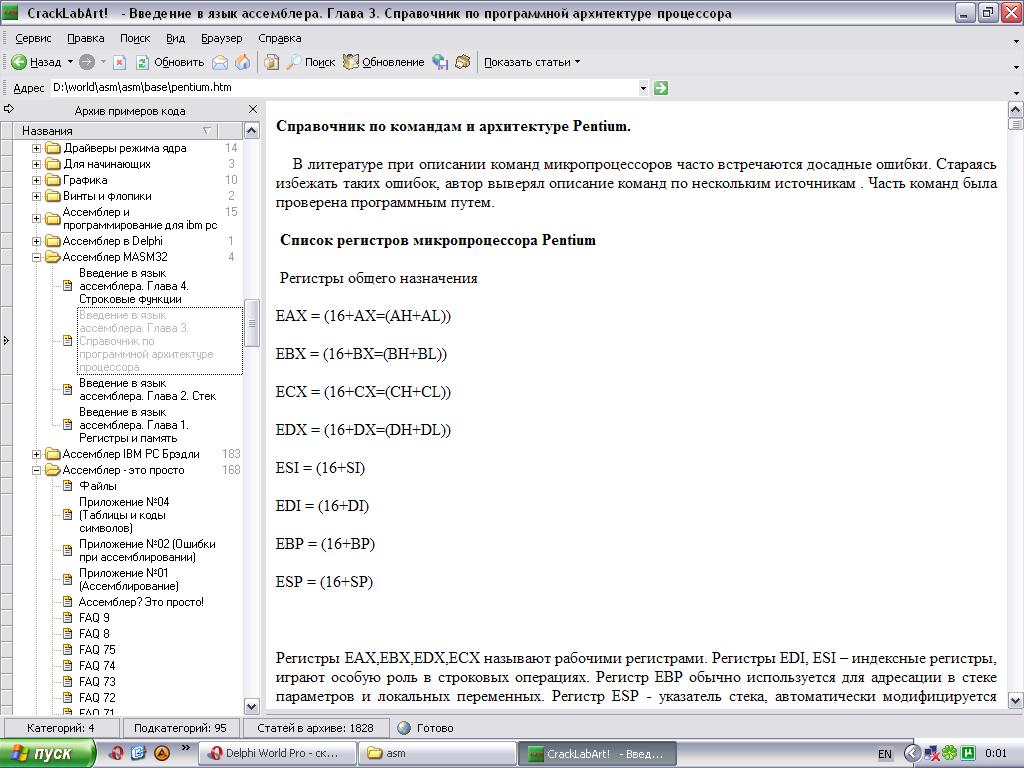Click the magnifier Поиск search icon

(x=294, y=62)
